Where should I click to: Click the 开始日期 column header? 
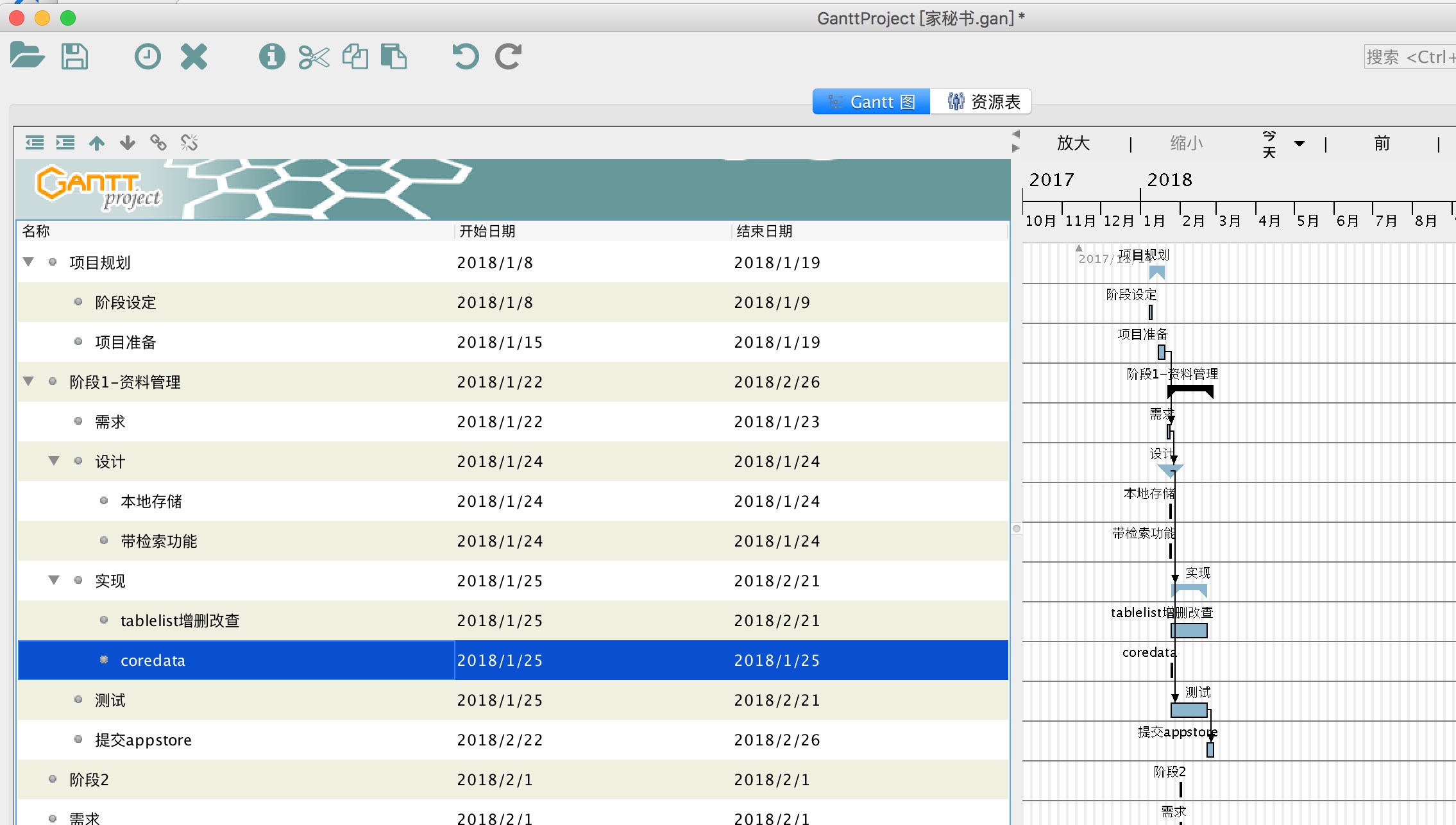click(593, 231)
